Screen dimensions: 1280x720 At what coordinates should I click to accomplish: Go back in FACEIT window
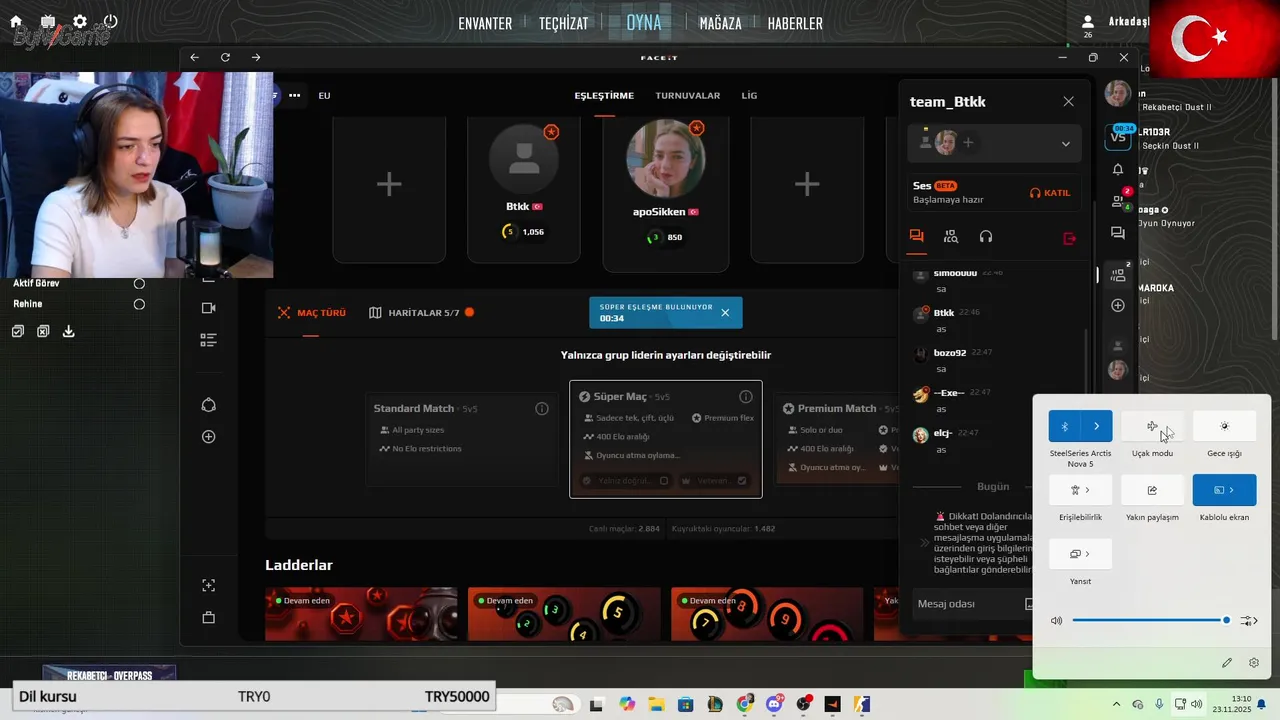coord(194,58)
